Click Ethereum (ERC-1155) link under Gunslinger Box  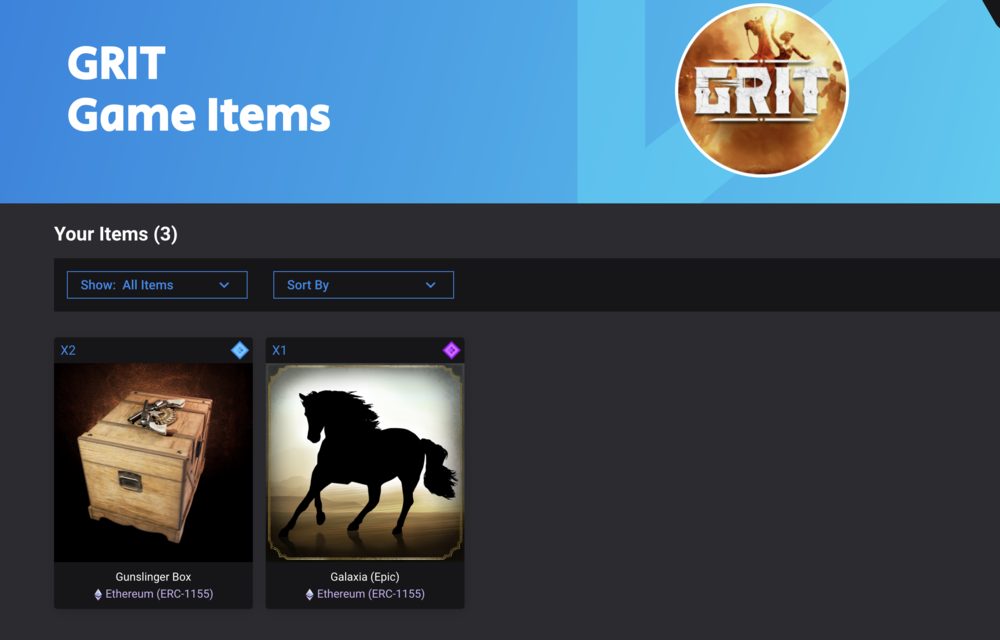[159, 594]
